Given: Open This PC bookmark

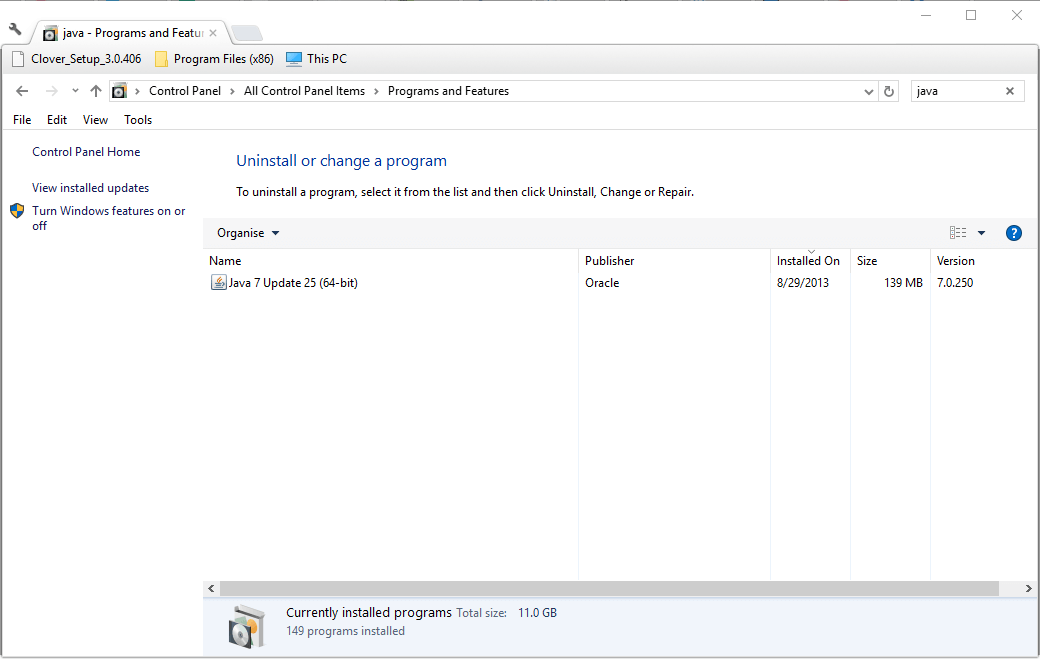Looking at the screenshot, I should pos(316,59).
